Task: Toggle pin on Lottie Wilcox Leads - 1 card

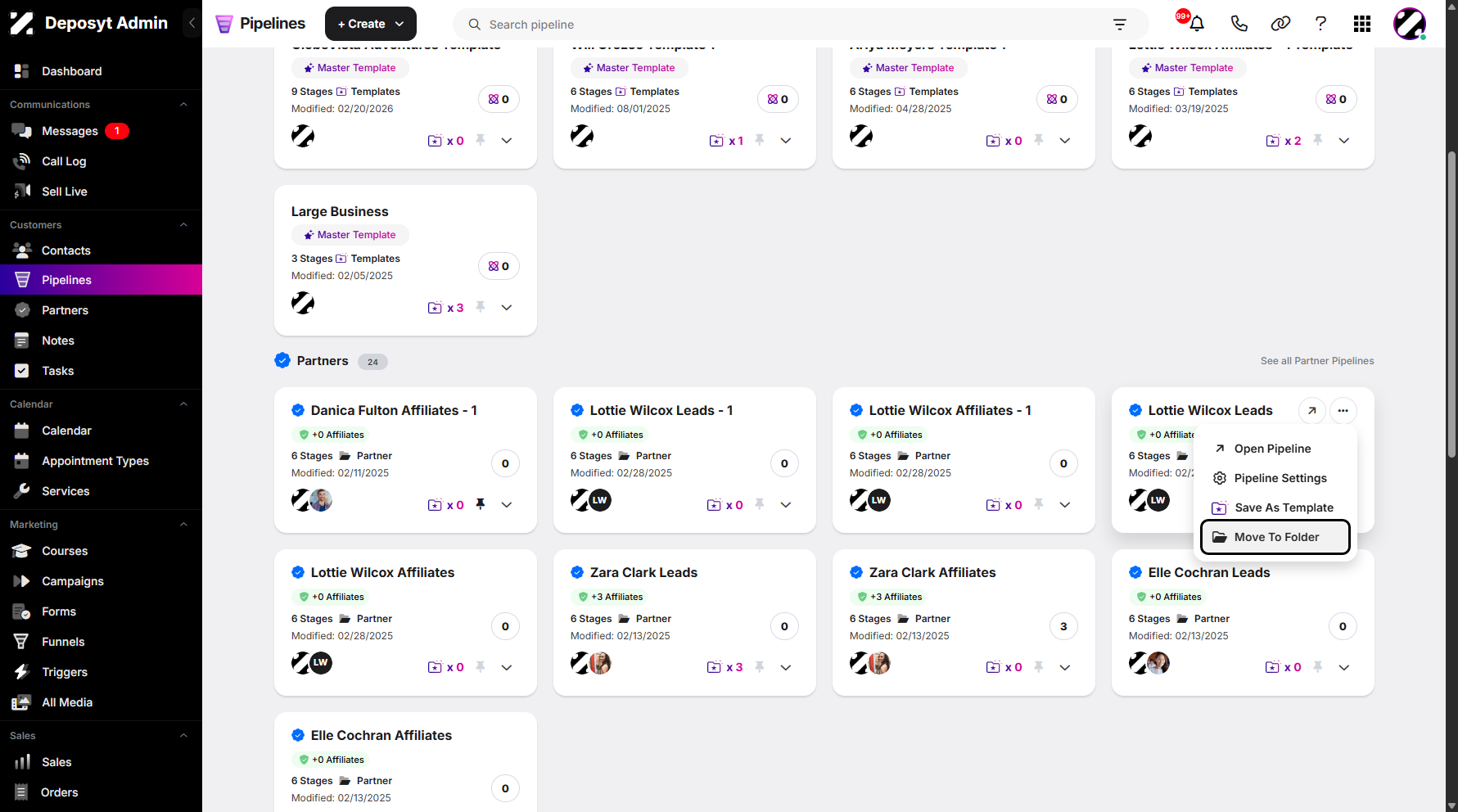Action: click(760, 504)
